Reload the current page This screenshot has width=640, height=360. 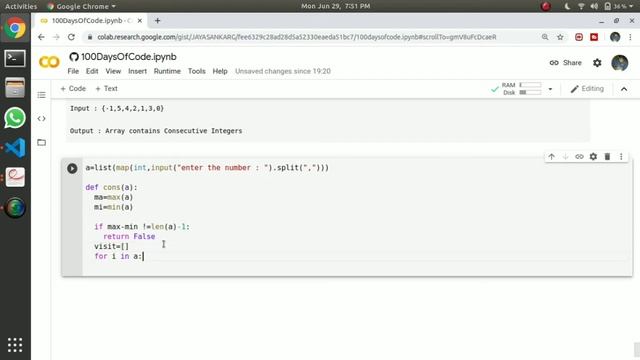71,37
